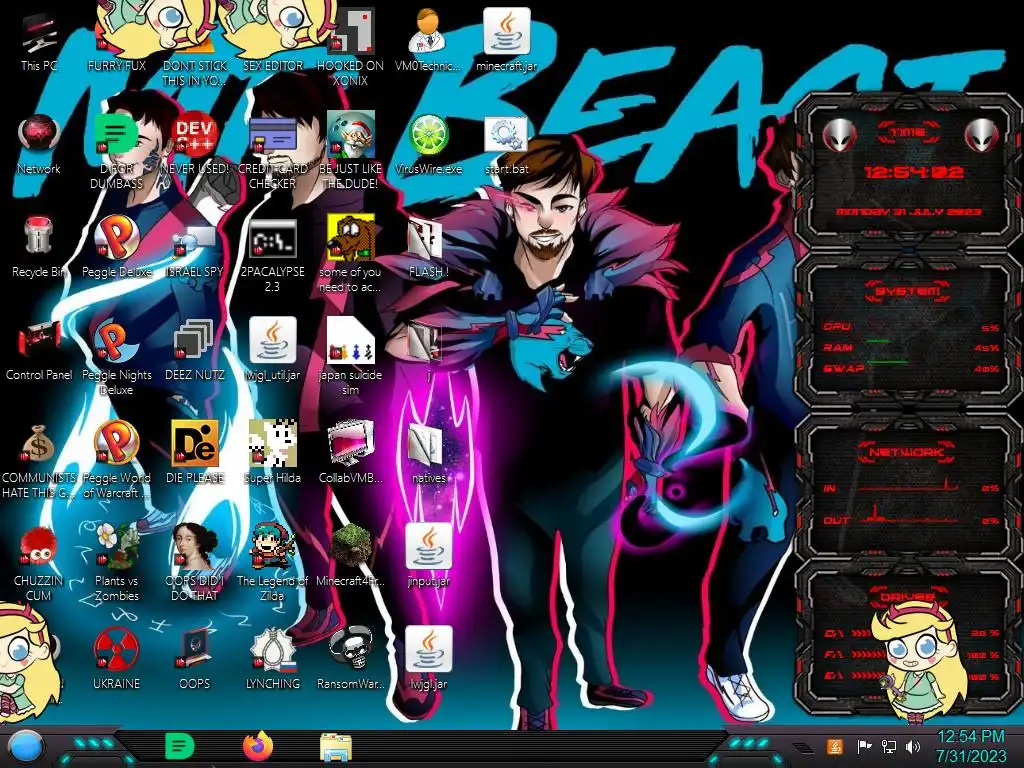1024x768 pixels.
Task: Select the Peggle Nights Deluxe icon
Action: [116, 357]
